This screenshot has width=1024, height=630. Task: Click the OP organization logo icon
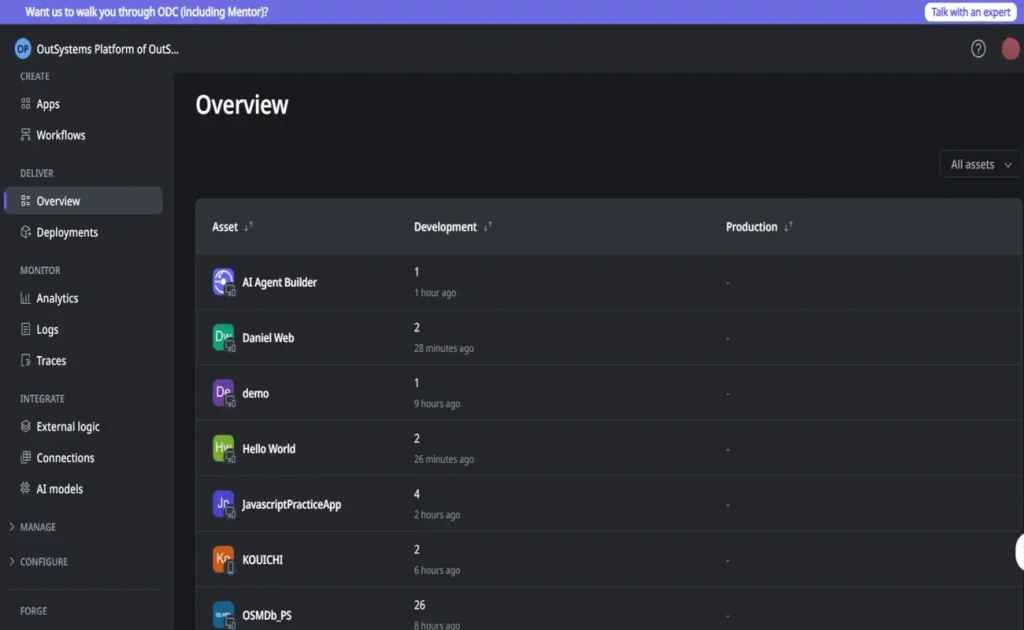(x=23, y=49)
